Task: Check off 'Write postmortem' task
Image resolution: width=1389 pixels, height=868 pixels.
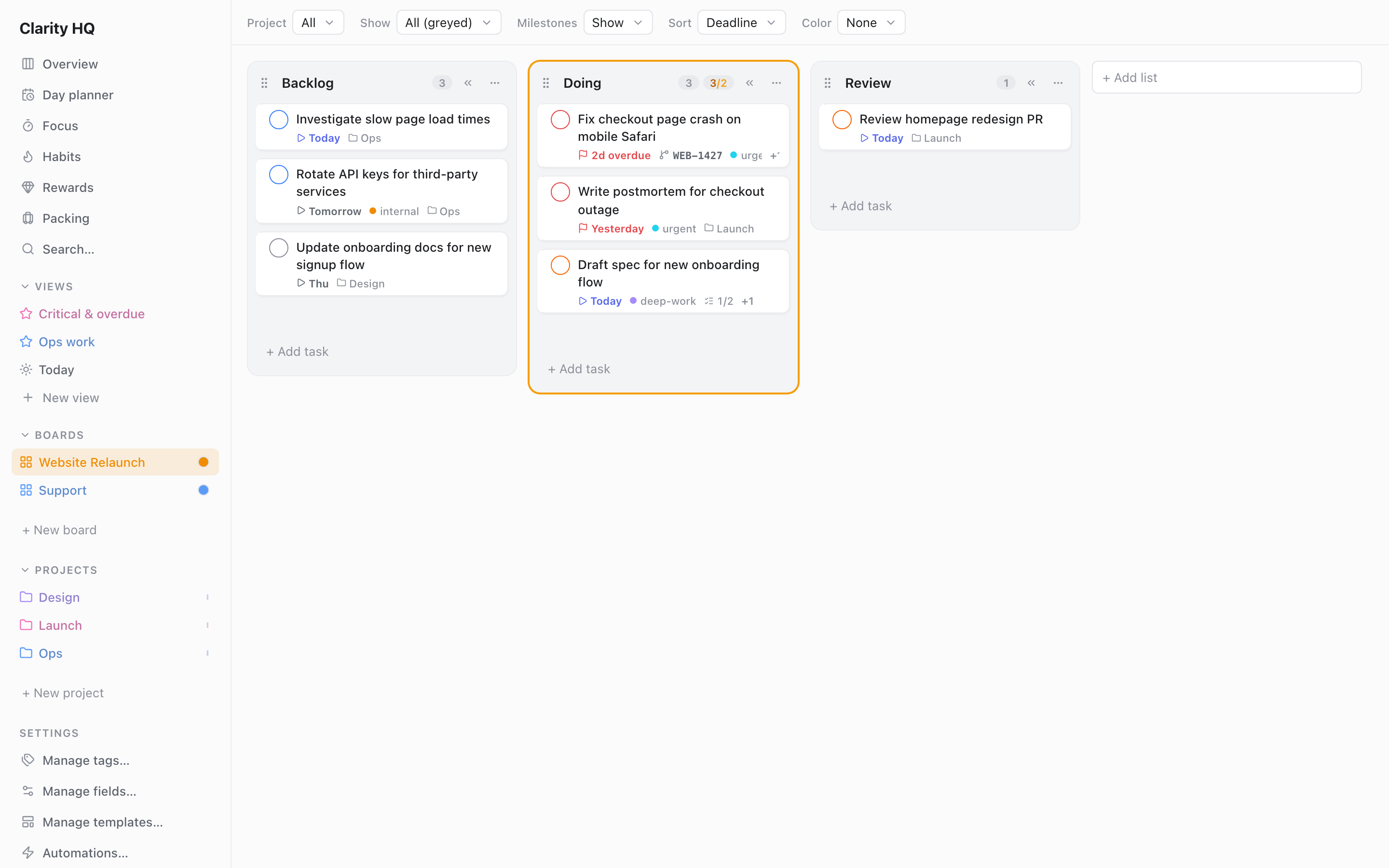Action: click(560, 192)
